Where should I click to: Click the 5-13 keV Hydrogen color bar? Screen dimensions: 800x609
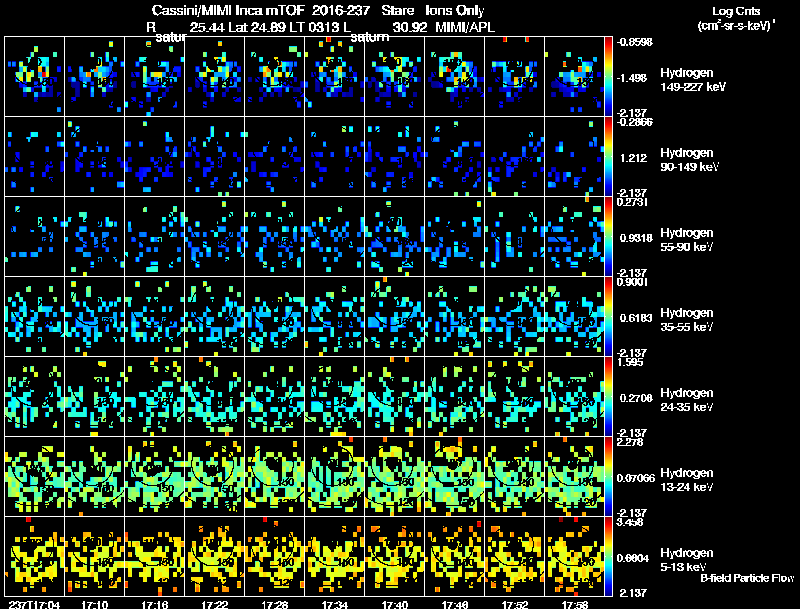pos(610,556)
